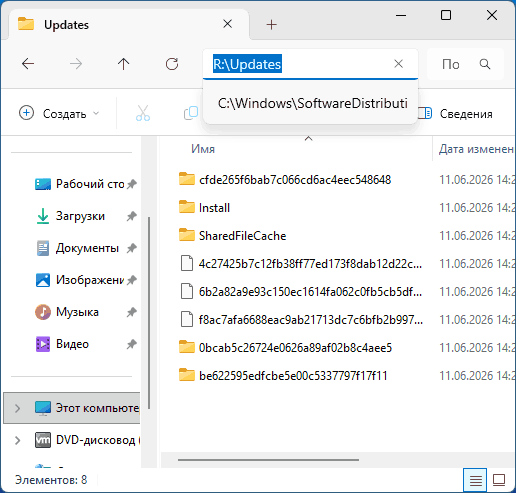
Task: Navigate up one folder level
Action: pos(123,64)
